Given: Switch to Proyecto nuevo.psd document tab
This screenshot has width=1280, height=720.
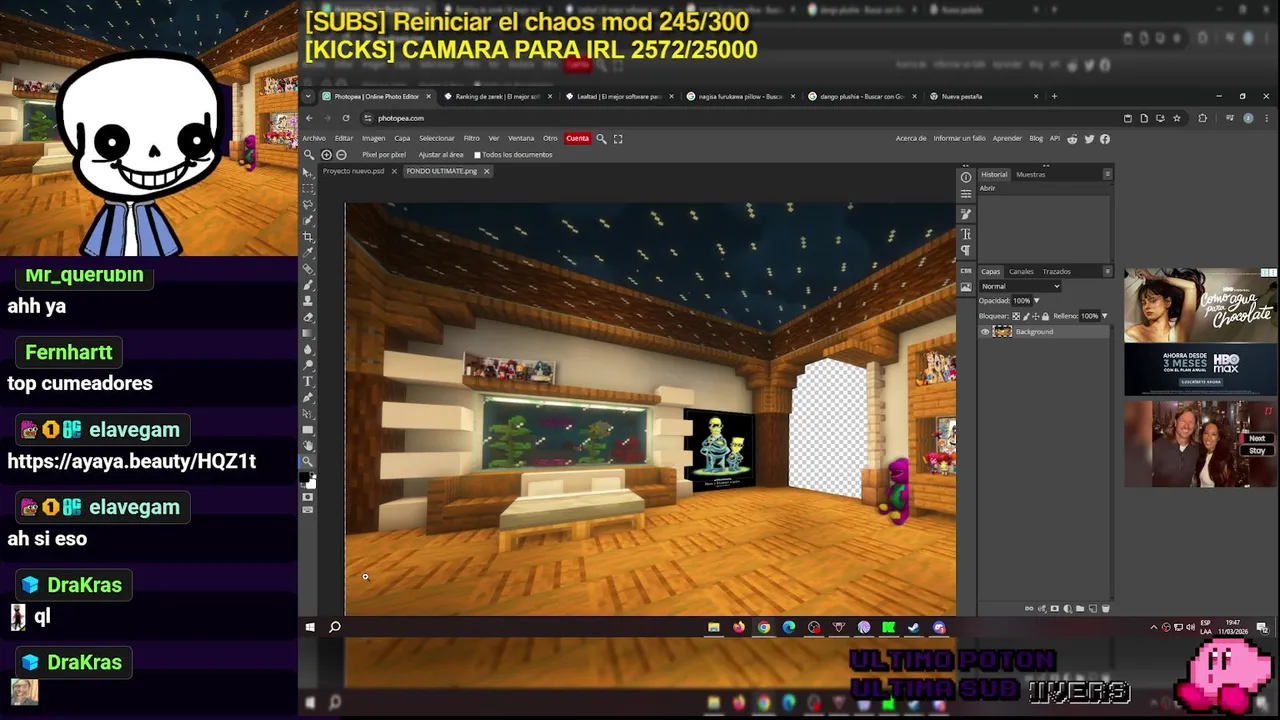Looking at the screenshot, I should (353, 171).
